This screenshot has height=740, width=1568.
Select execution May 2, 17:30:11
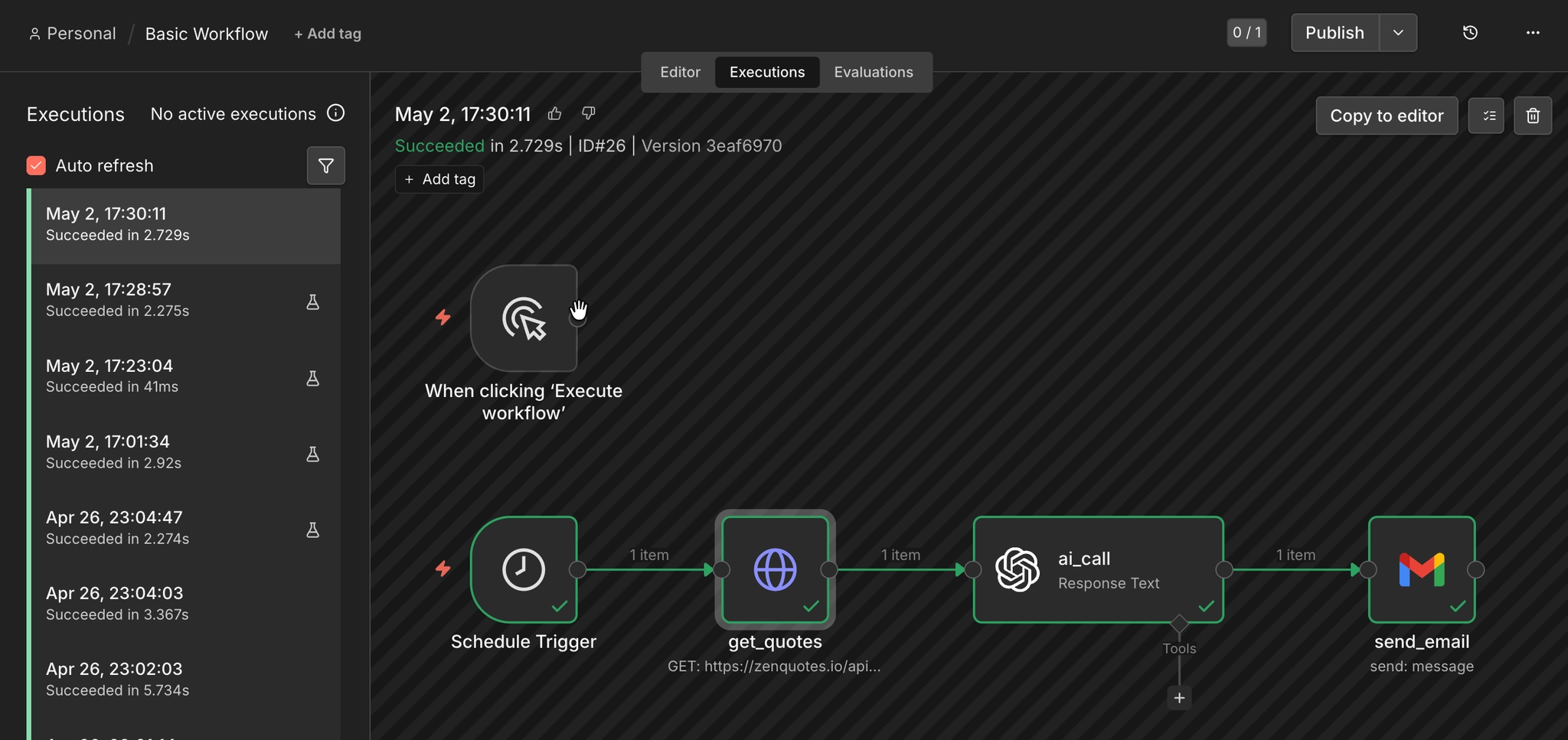click(185, 226)
